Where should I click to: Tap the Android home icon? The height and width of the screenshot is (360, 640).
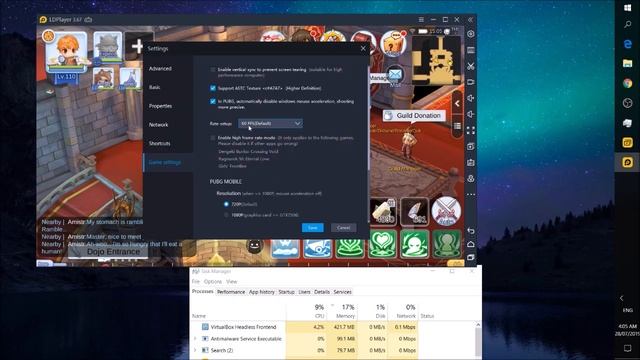point(471,244)
